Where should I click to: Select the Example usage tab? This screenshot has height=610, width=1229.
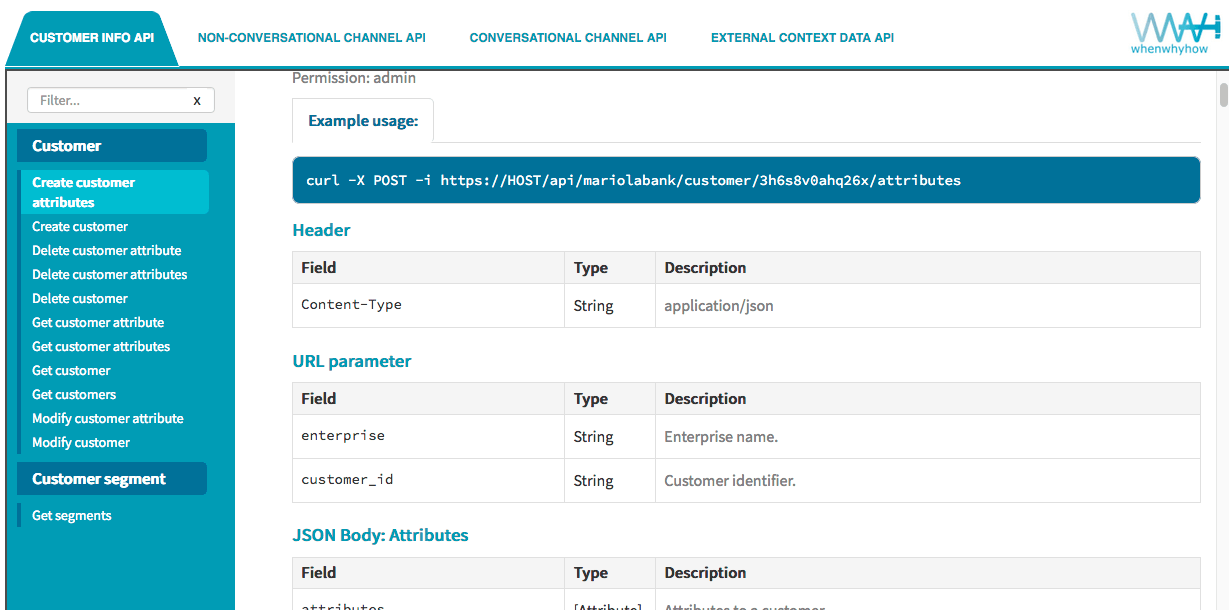362,121
